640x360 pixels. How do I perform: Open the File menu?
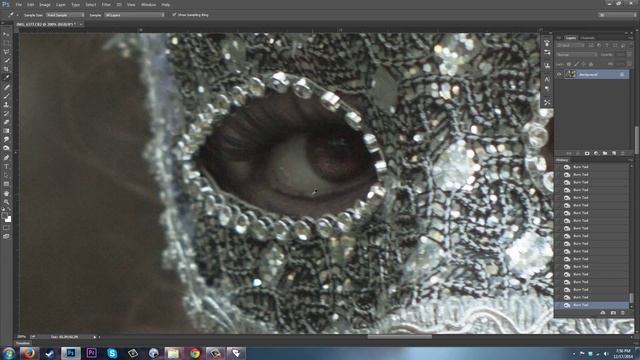pyautogui.click(x=18, y=4)
